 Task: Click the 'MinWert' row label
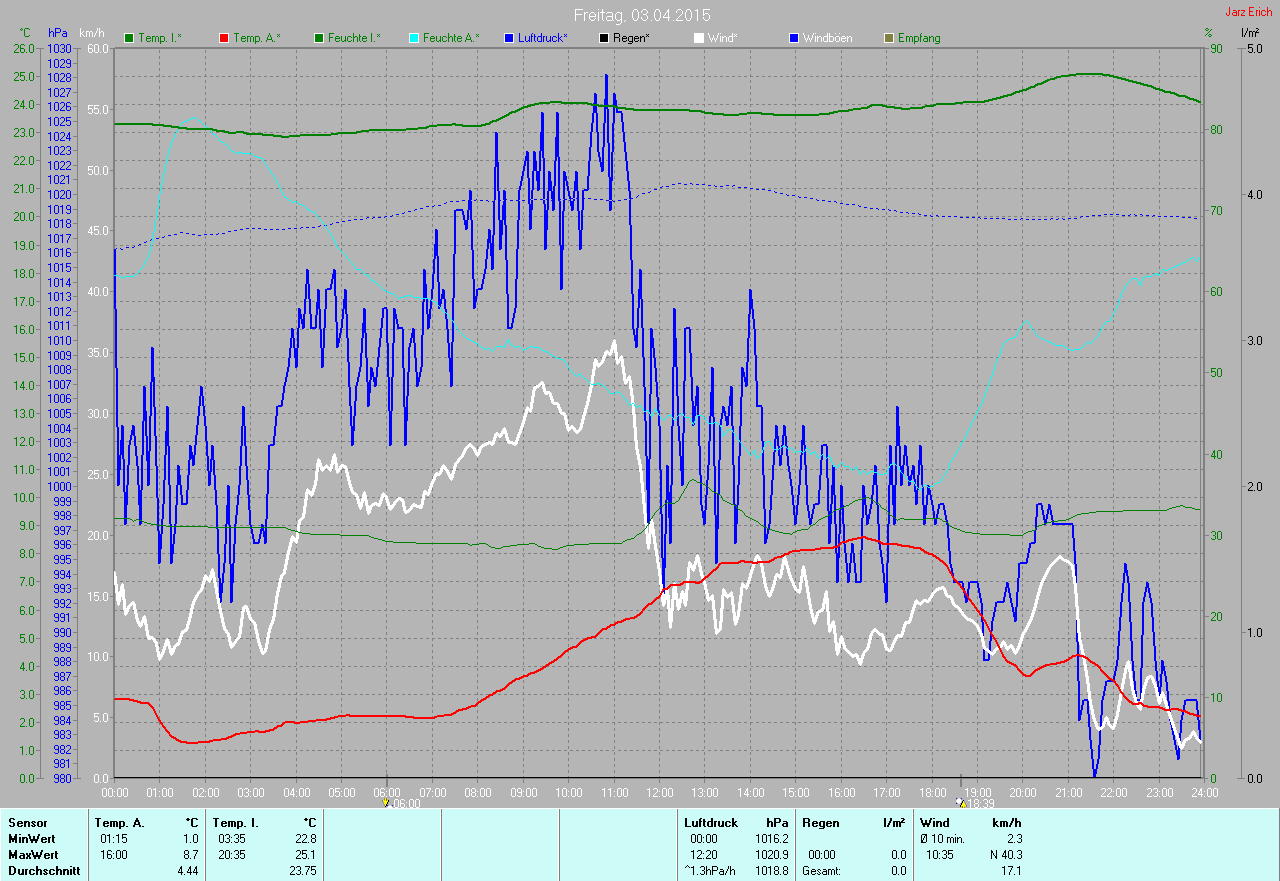click(x=31, y=839)
